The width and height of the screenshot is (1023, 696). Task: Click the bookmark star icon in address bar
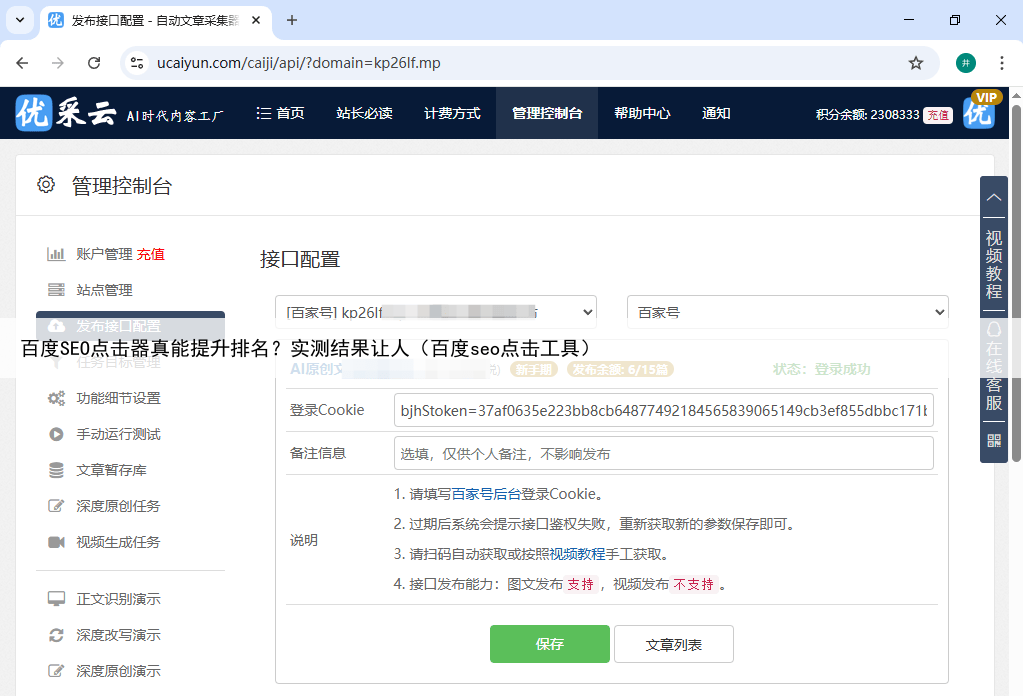click(x=915, y=63)
